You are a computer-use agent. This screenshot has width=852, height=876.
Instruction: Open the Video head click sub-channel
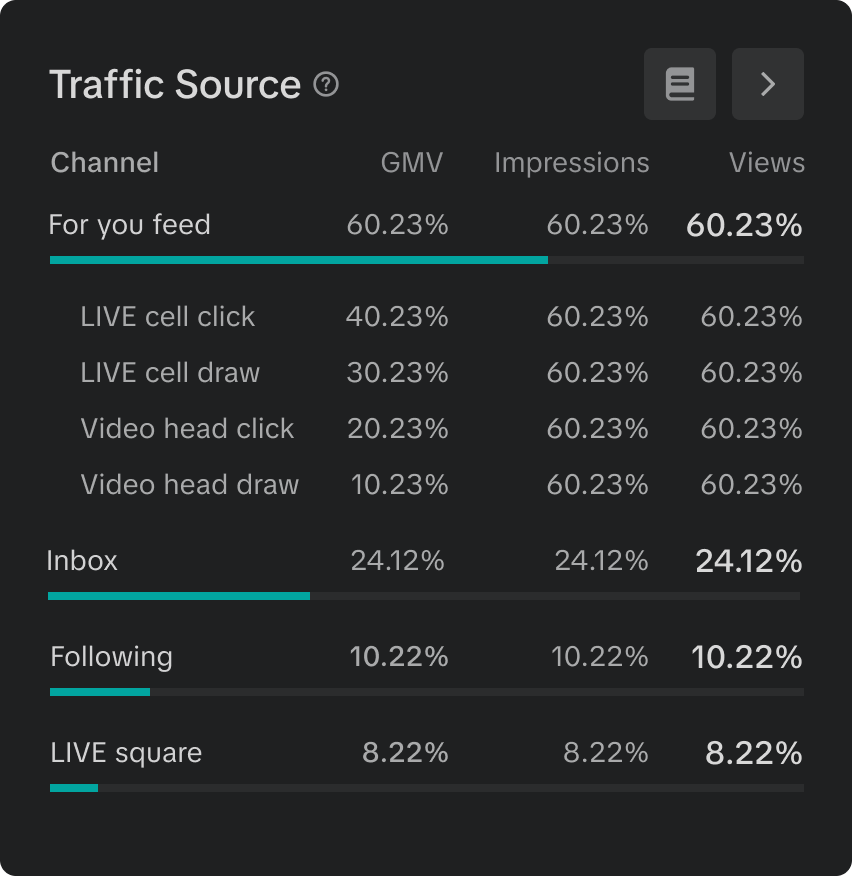(x=187, y=429)
